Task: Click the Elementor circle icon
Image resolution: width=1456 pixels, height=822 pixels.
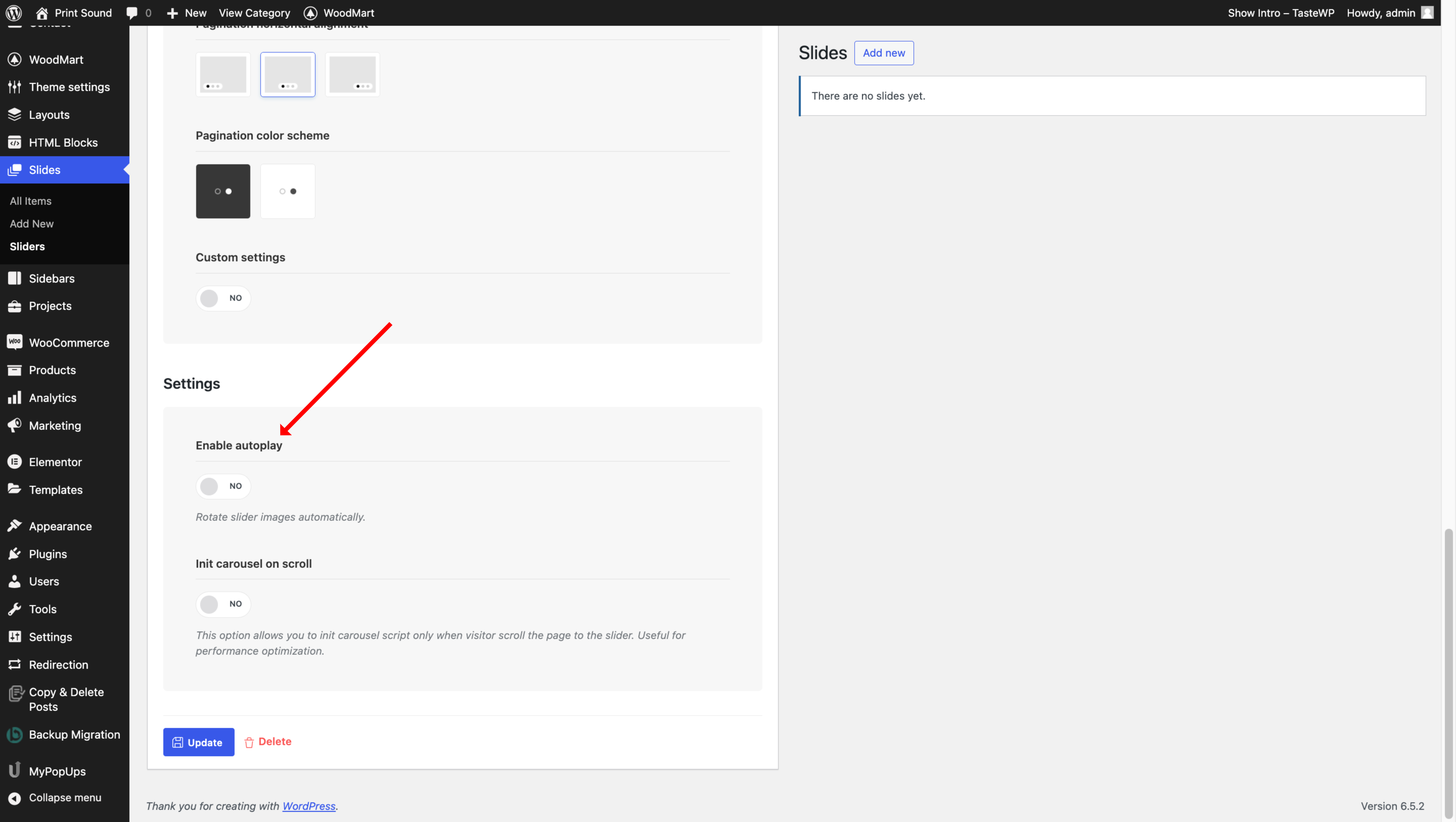Action: point(15,462)
